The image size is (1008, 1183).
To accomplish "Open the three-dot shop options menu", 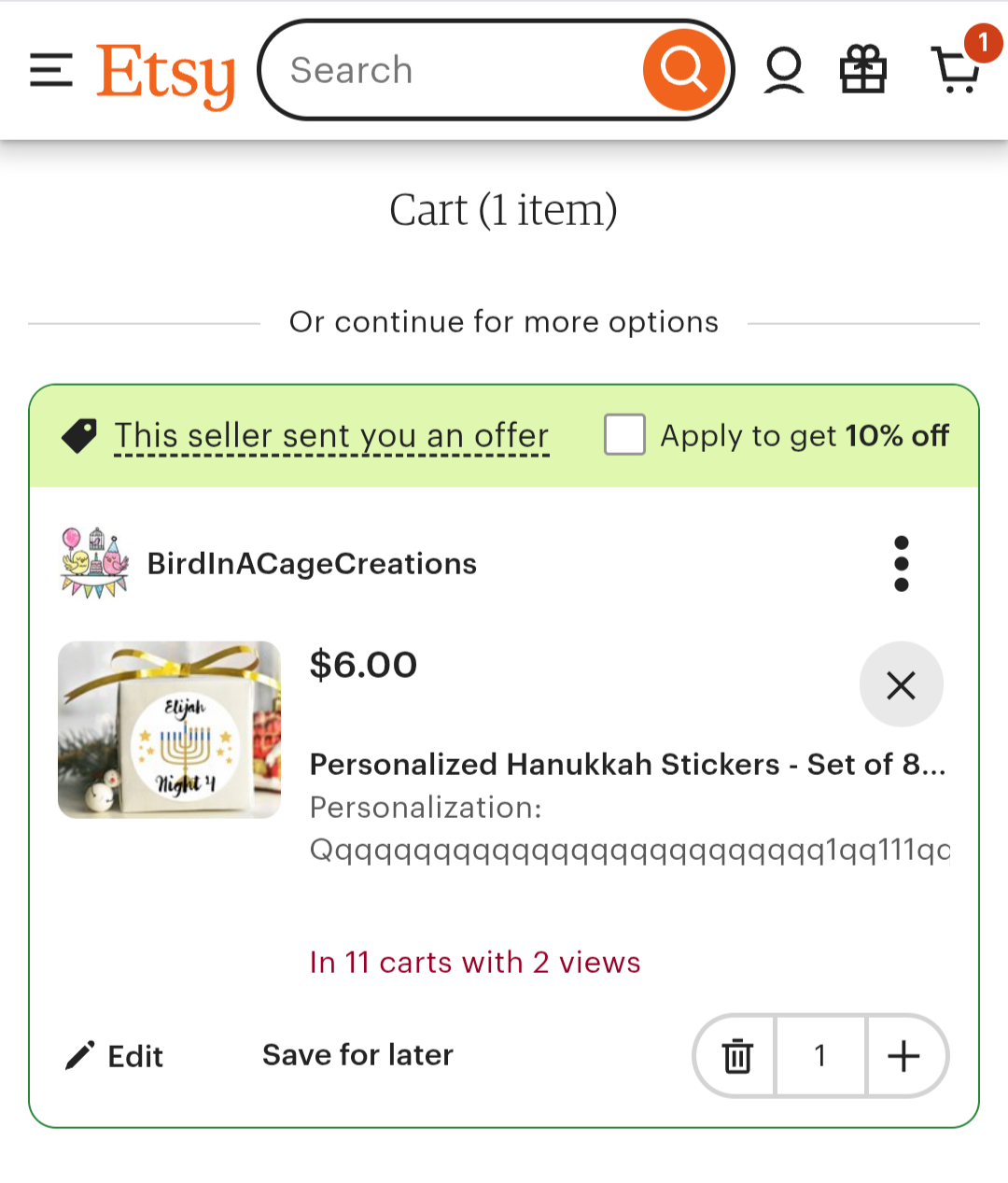I will point(901,564).
